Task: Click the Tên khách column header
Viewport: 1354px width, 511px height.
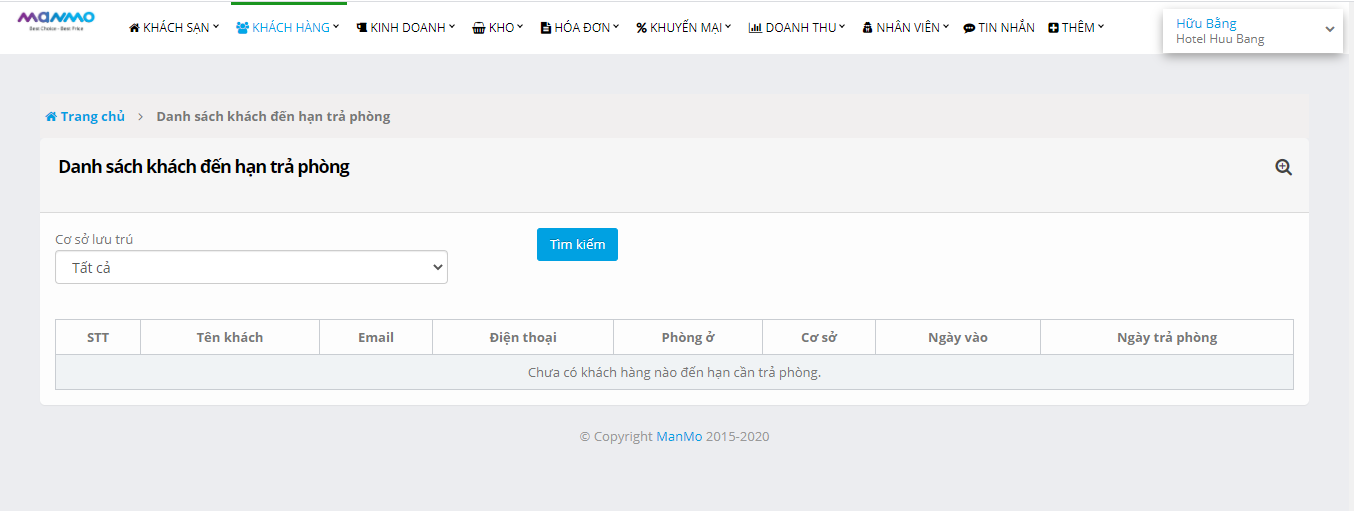Action: 229,338
